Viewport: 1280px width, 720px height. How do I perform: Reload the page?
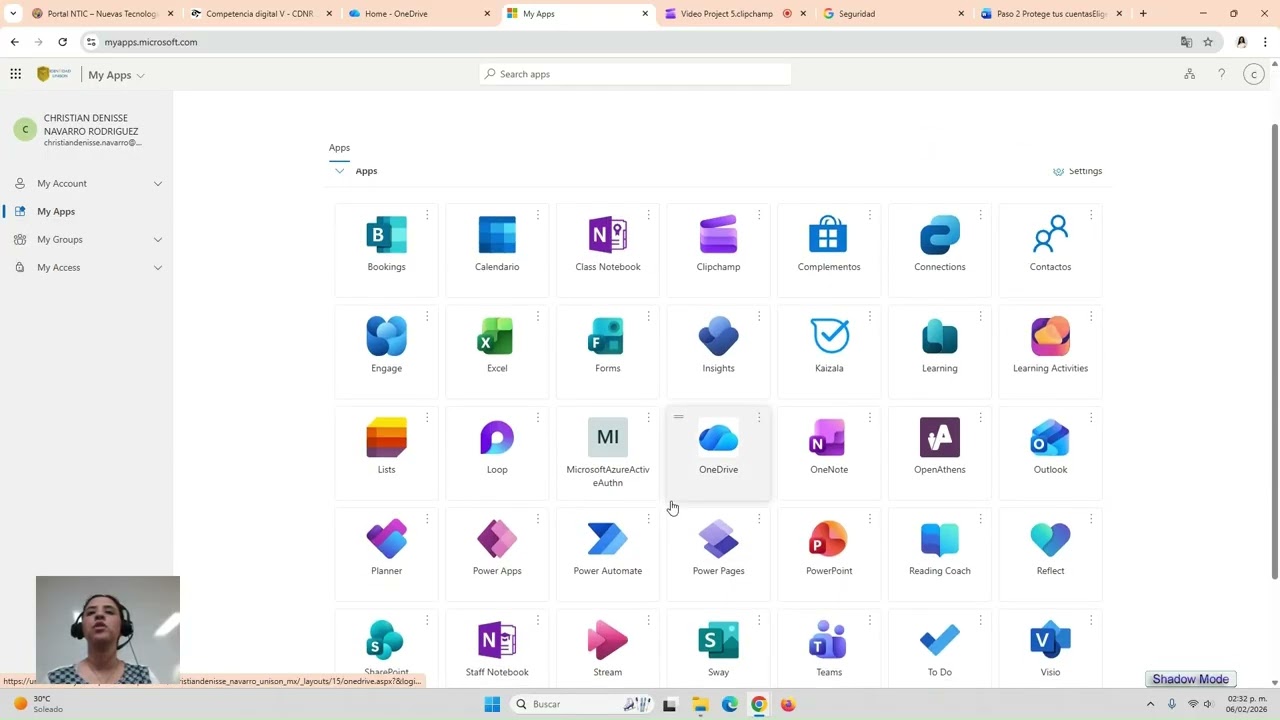click(x=62, y=42)
